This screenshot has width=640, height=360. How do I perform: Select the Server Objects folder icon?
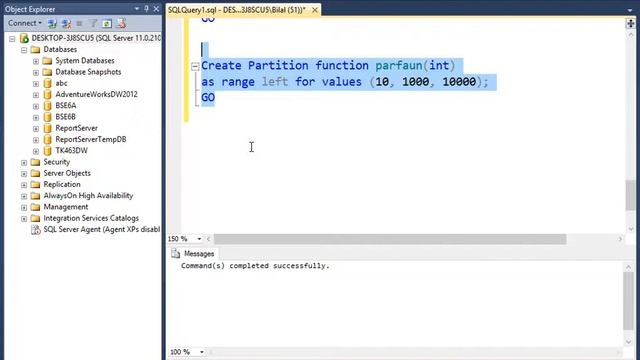tap(36, 173)
